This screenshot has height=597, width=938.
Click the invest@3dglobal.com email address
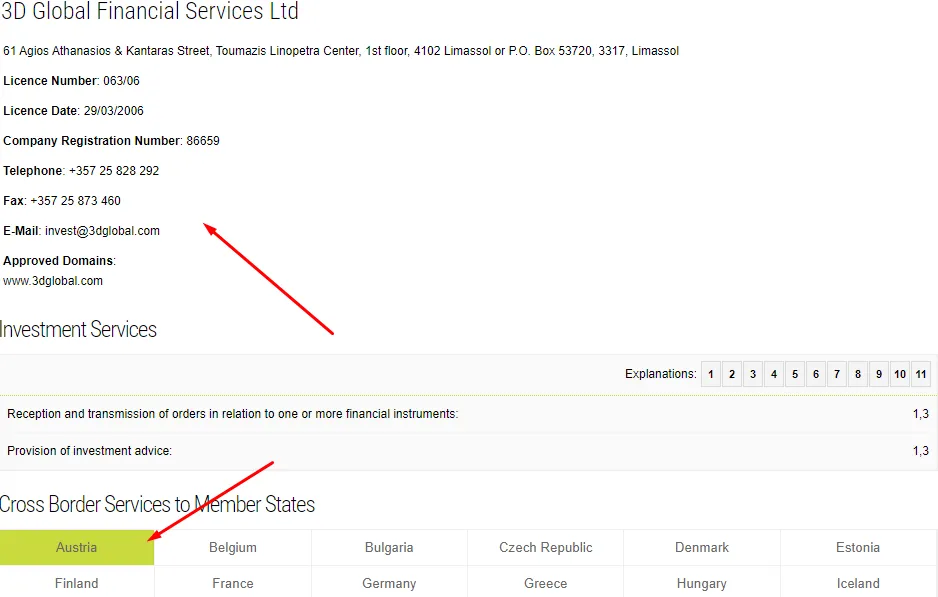[x=102, y=231]
